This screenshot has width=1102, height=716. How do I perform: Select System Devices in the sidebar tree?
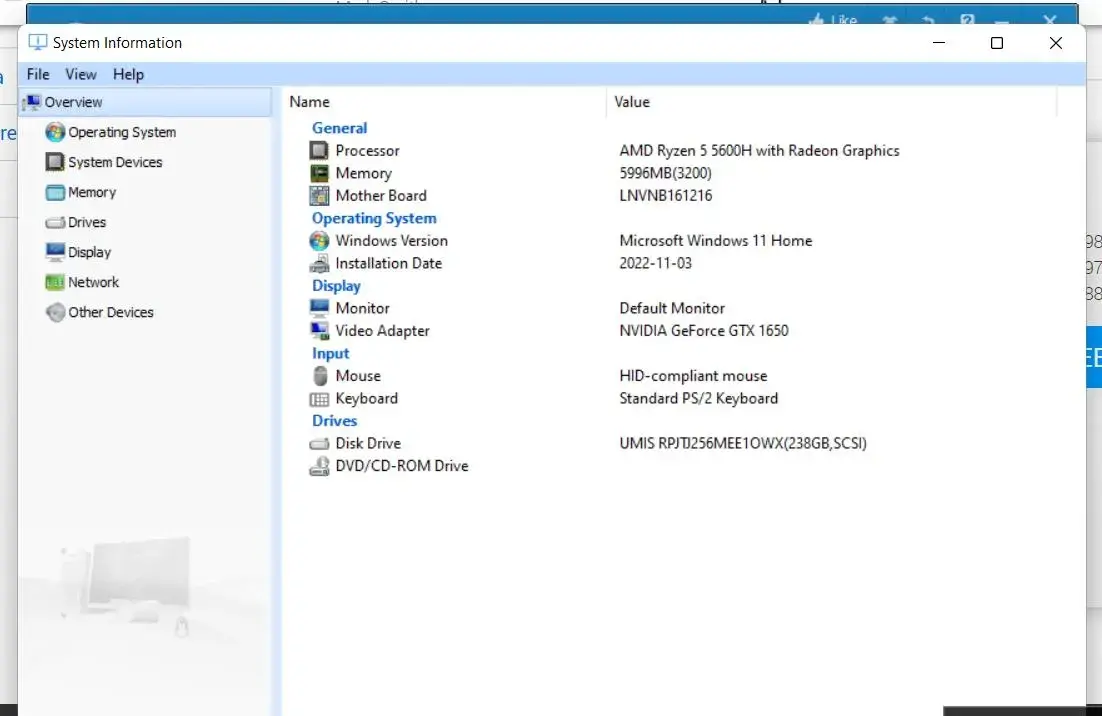(x=114, y=162)
